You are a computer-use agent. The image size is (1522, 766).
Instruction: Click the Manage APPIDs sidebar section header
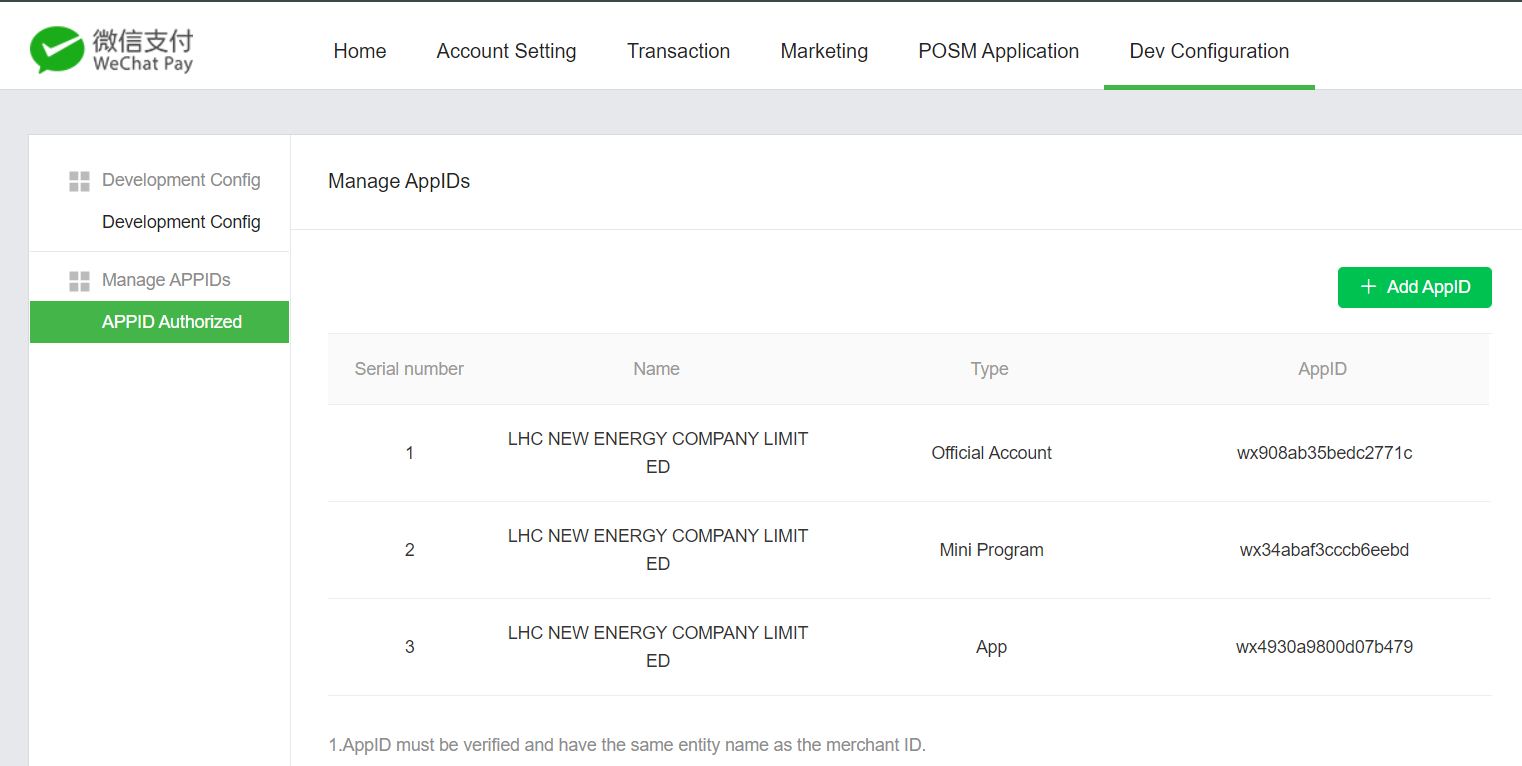click(x=166, y=280)
